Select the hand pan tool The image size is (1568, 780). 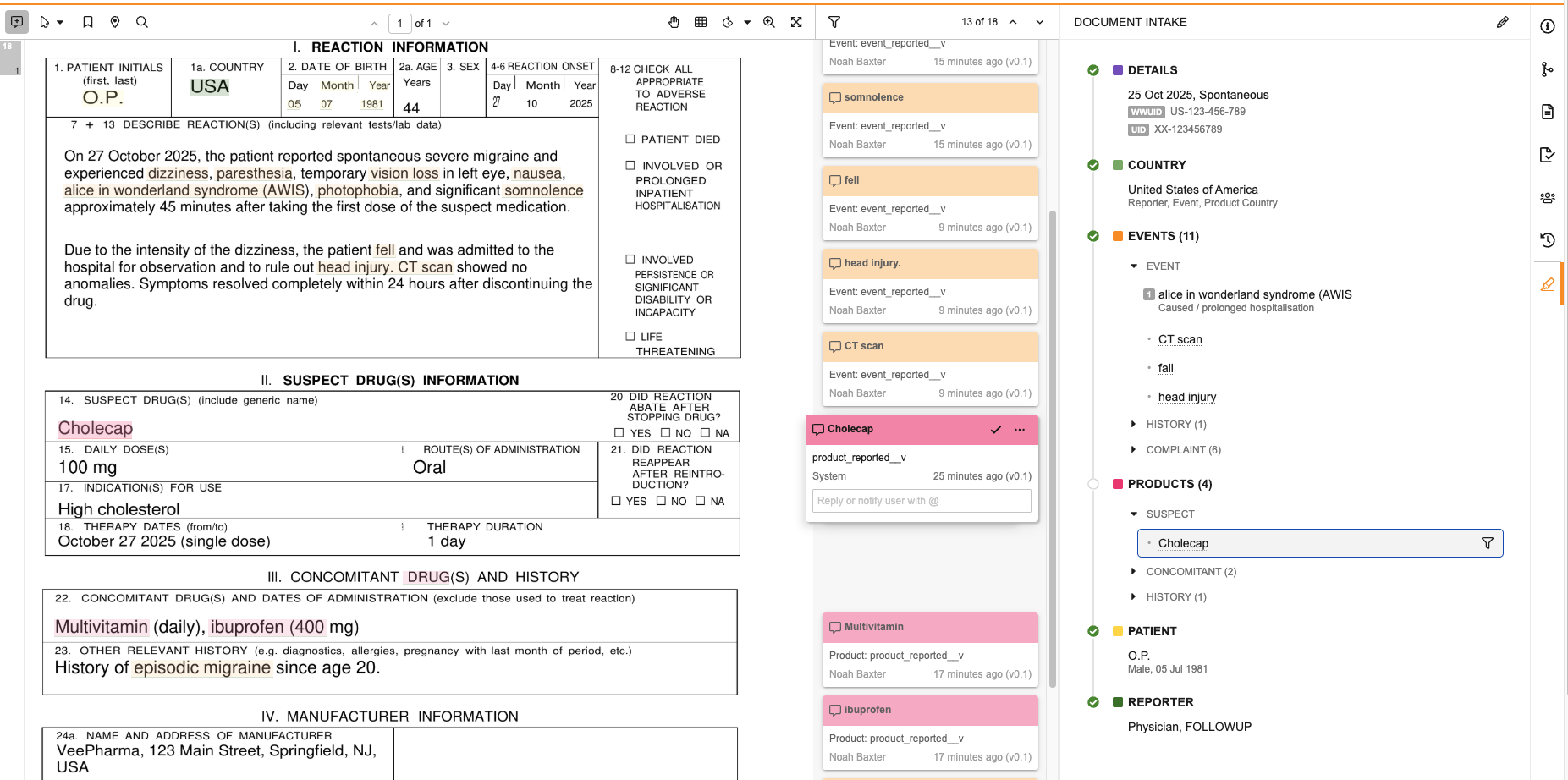674,22
